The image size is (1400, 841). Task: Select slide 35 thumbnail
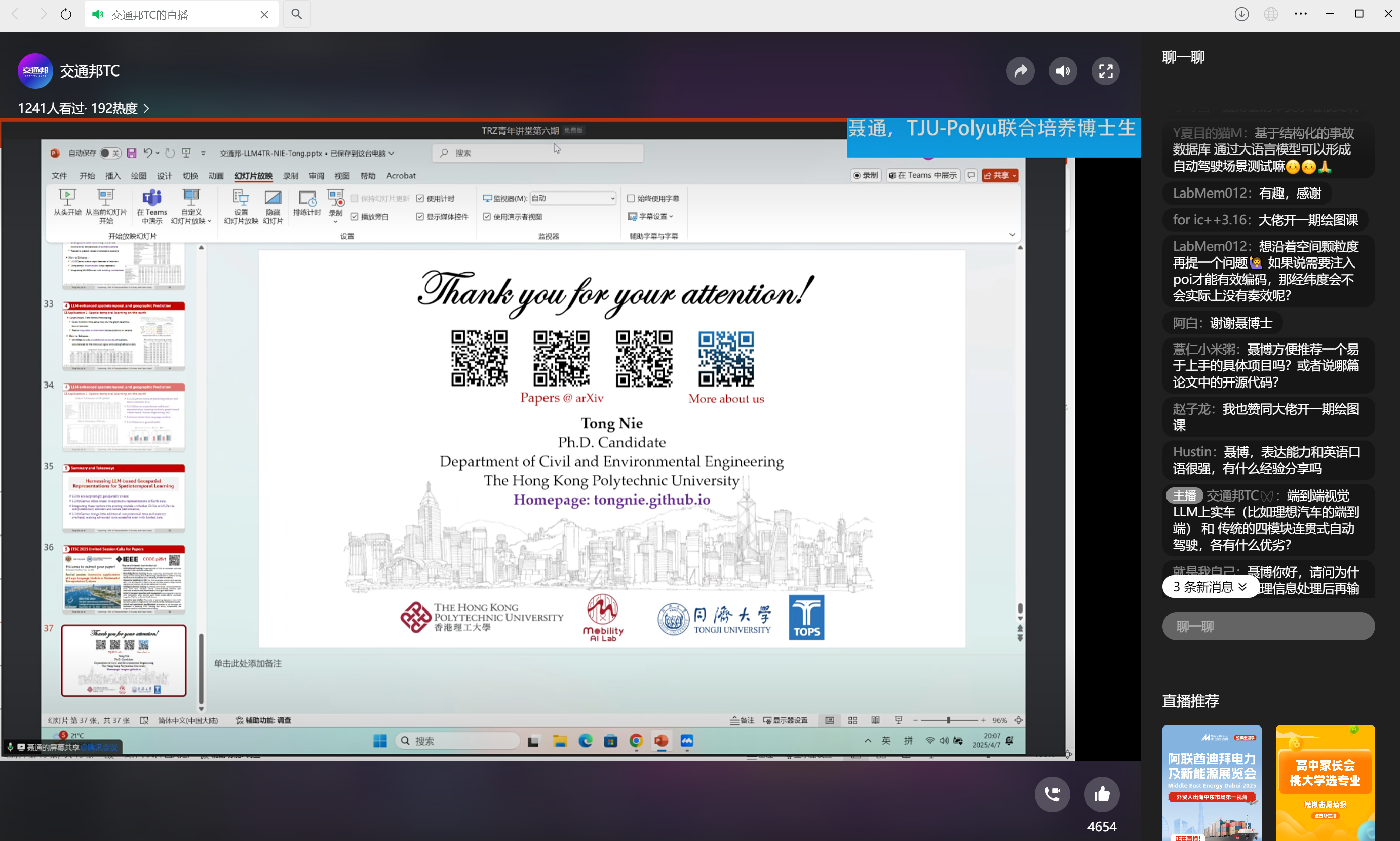point(124,498)
